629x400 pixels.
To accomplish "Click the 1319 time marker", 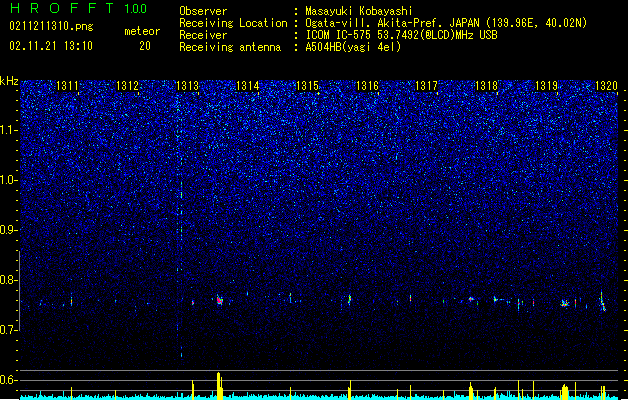I will tap(546, 86).
